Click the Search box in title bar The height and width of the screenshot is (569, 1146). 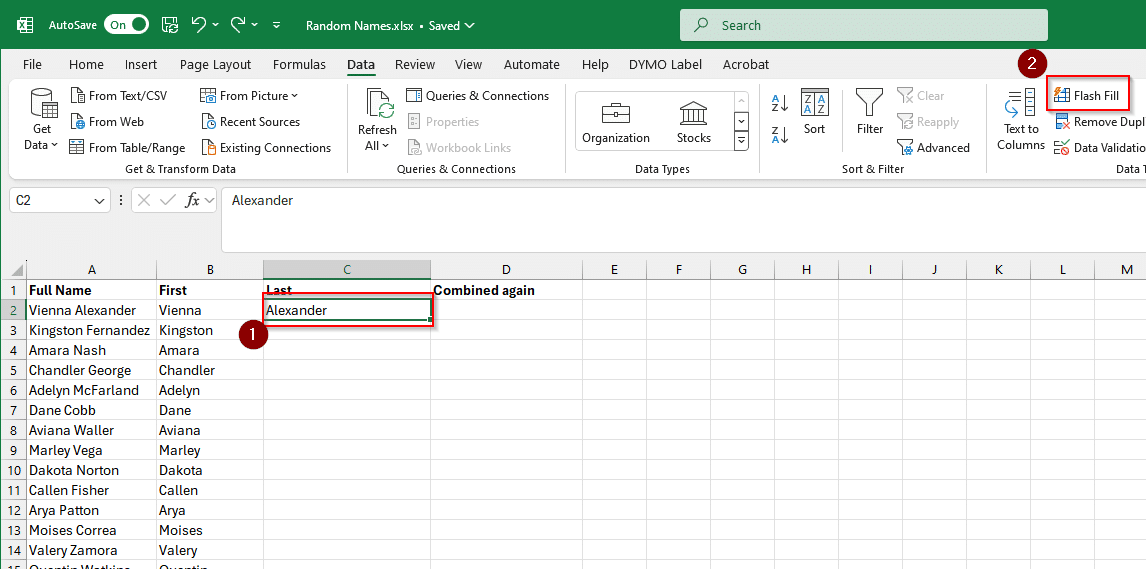coord(863,25)
